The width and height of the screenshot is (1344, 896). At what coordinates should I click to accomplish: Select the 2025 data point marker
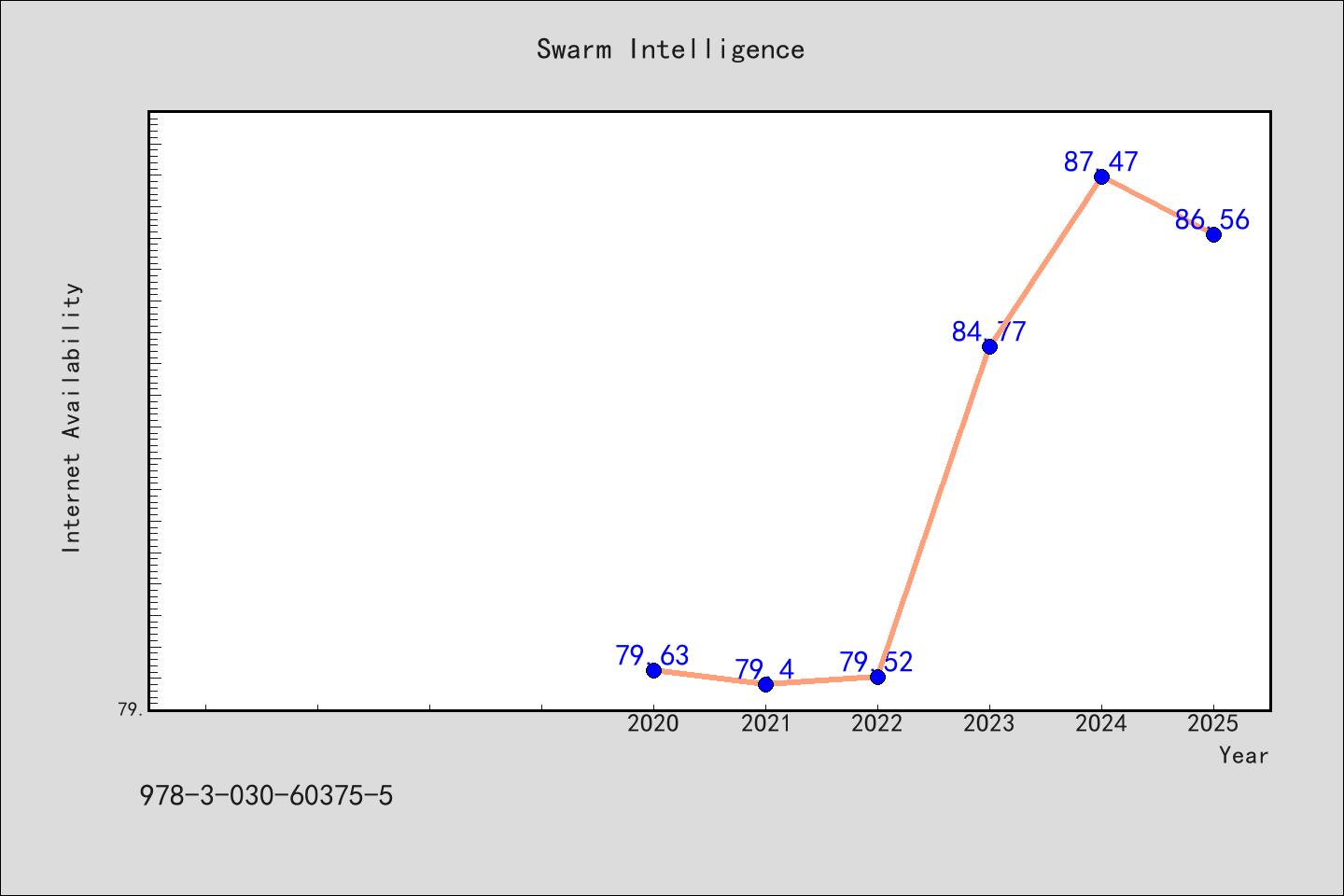pyautogui.click(x=1213, y=234)
